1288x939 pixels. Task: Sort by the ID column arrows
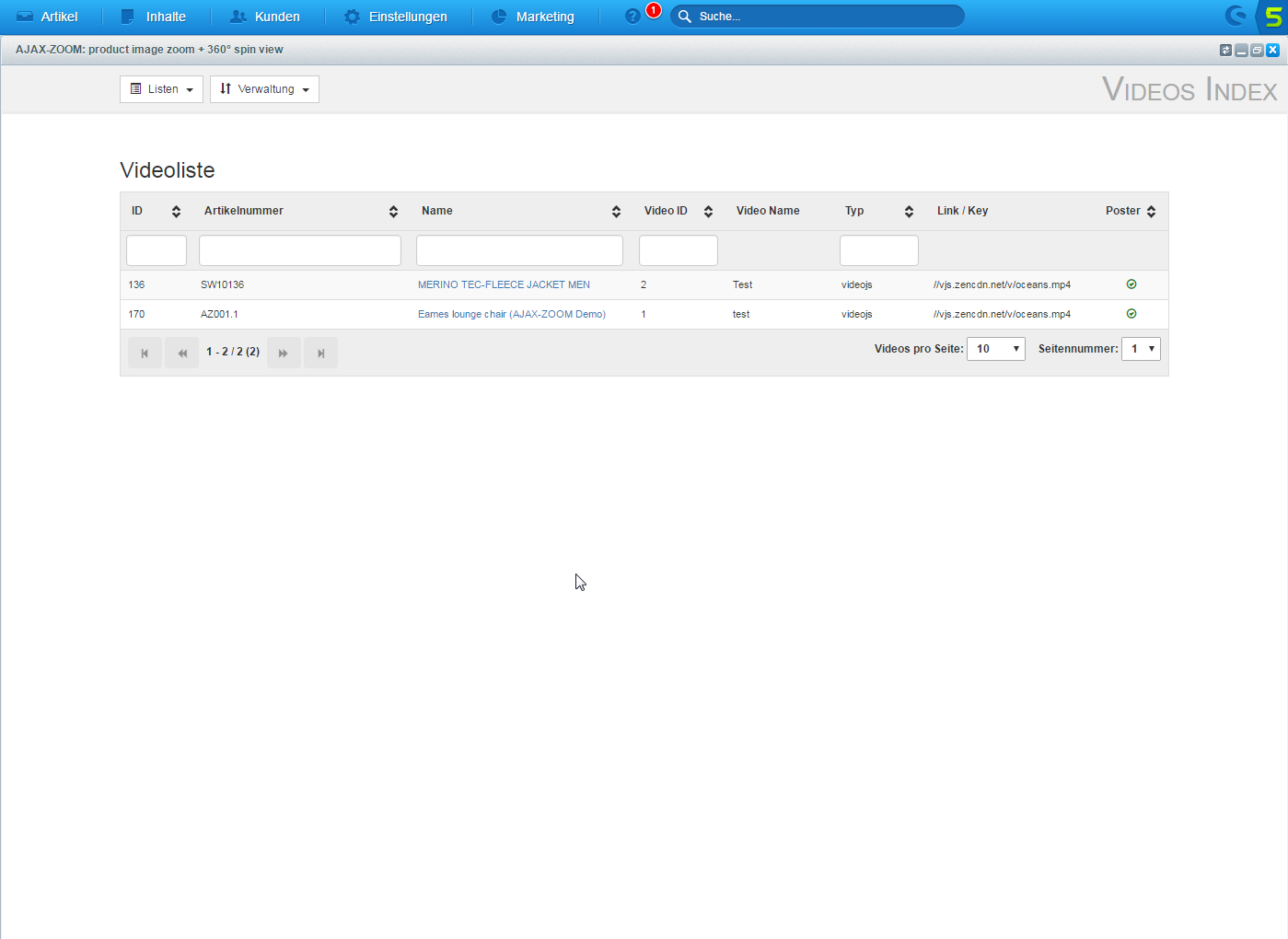pos(176,212)
